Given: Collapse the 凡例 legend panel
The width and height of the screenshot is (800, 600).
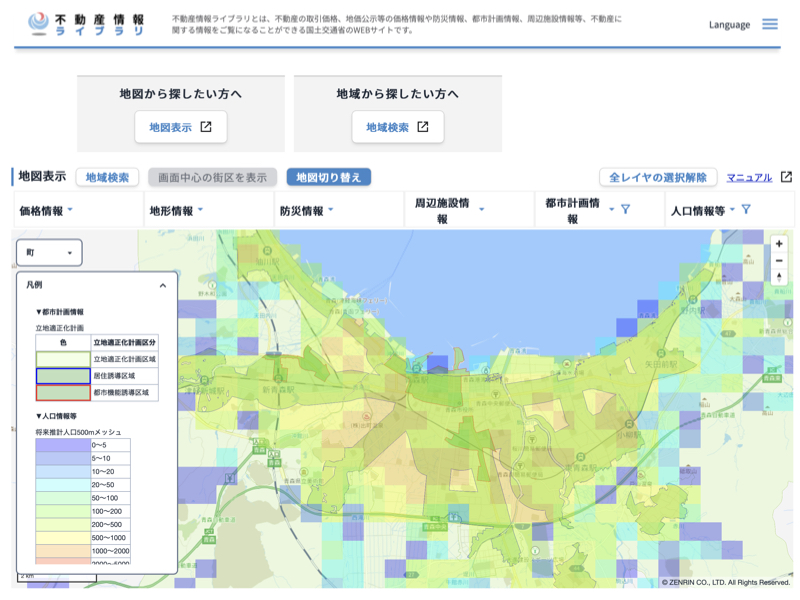Looking at the screenshot, I should 163,285.
